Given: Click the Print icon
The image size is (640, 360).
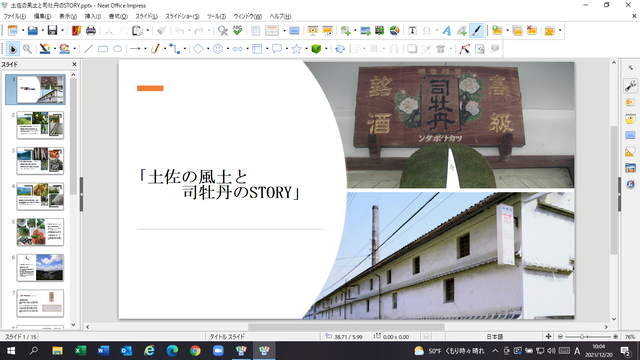Looking at the screenshot, I should pyautogui.click(x=91, y=31).
